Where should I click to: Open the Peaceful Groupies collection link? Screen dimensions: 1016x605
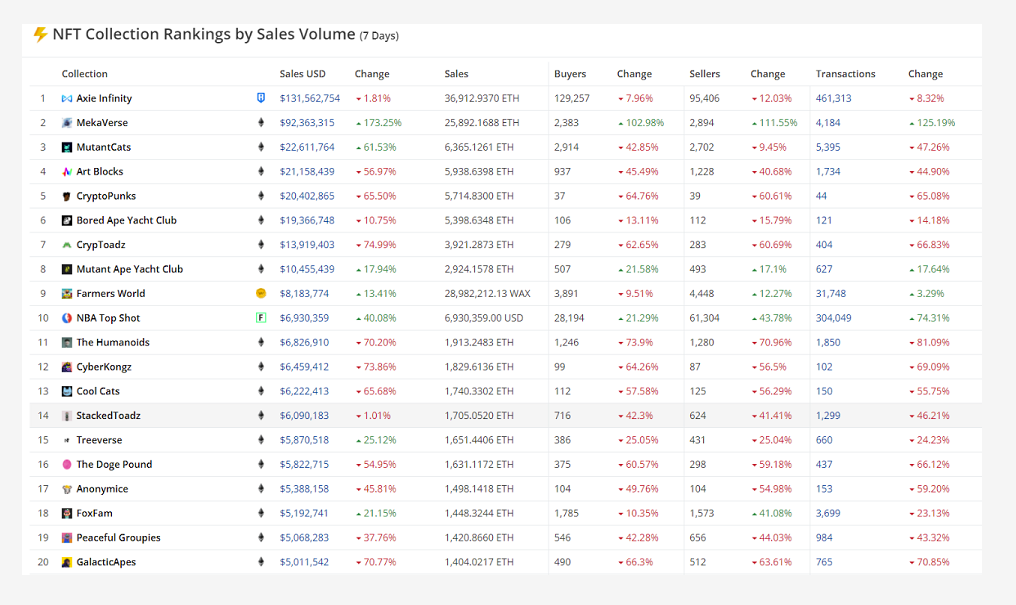point(119,538)
